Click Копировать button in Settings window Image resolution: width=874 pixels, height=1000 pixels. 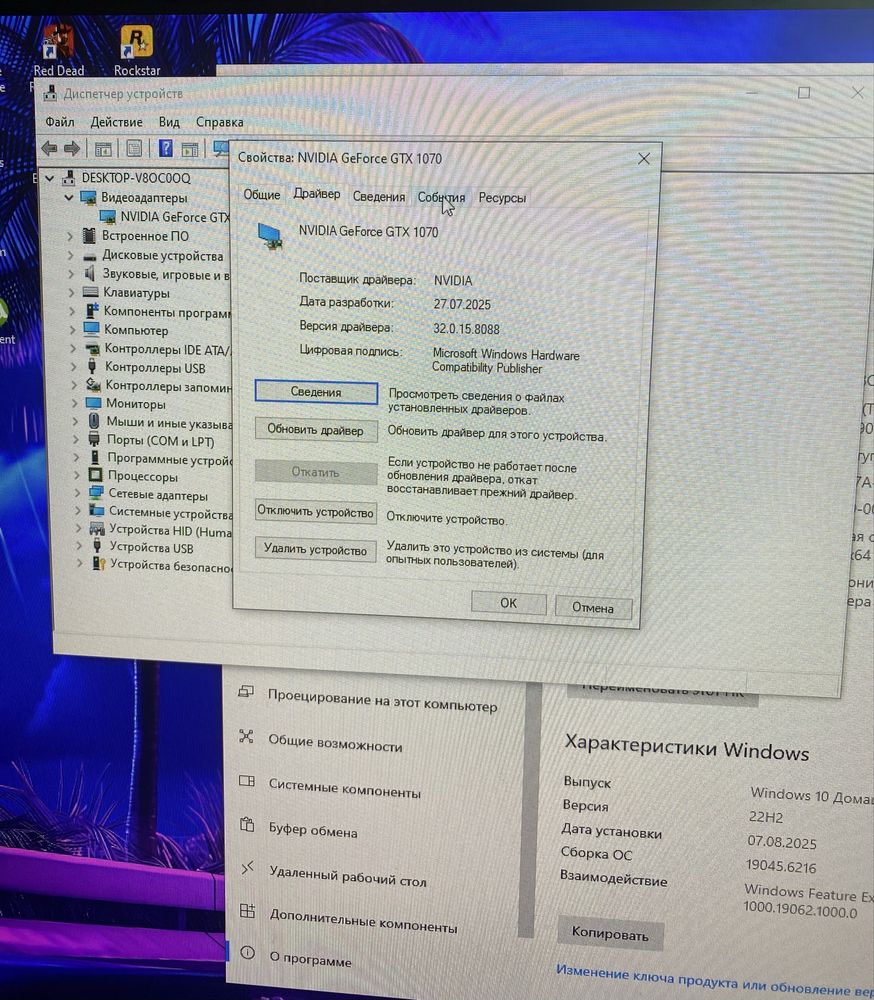[610, 934]
